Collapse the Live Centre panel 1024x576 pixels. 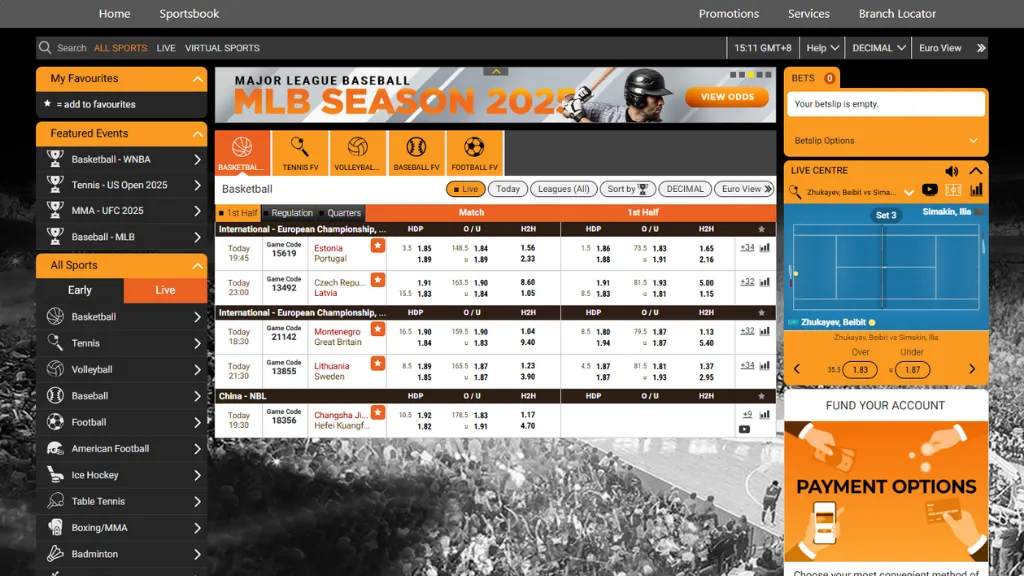[x=976, y=170]
